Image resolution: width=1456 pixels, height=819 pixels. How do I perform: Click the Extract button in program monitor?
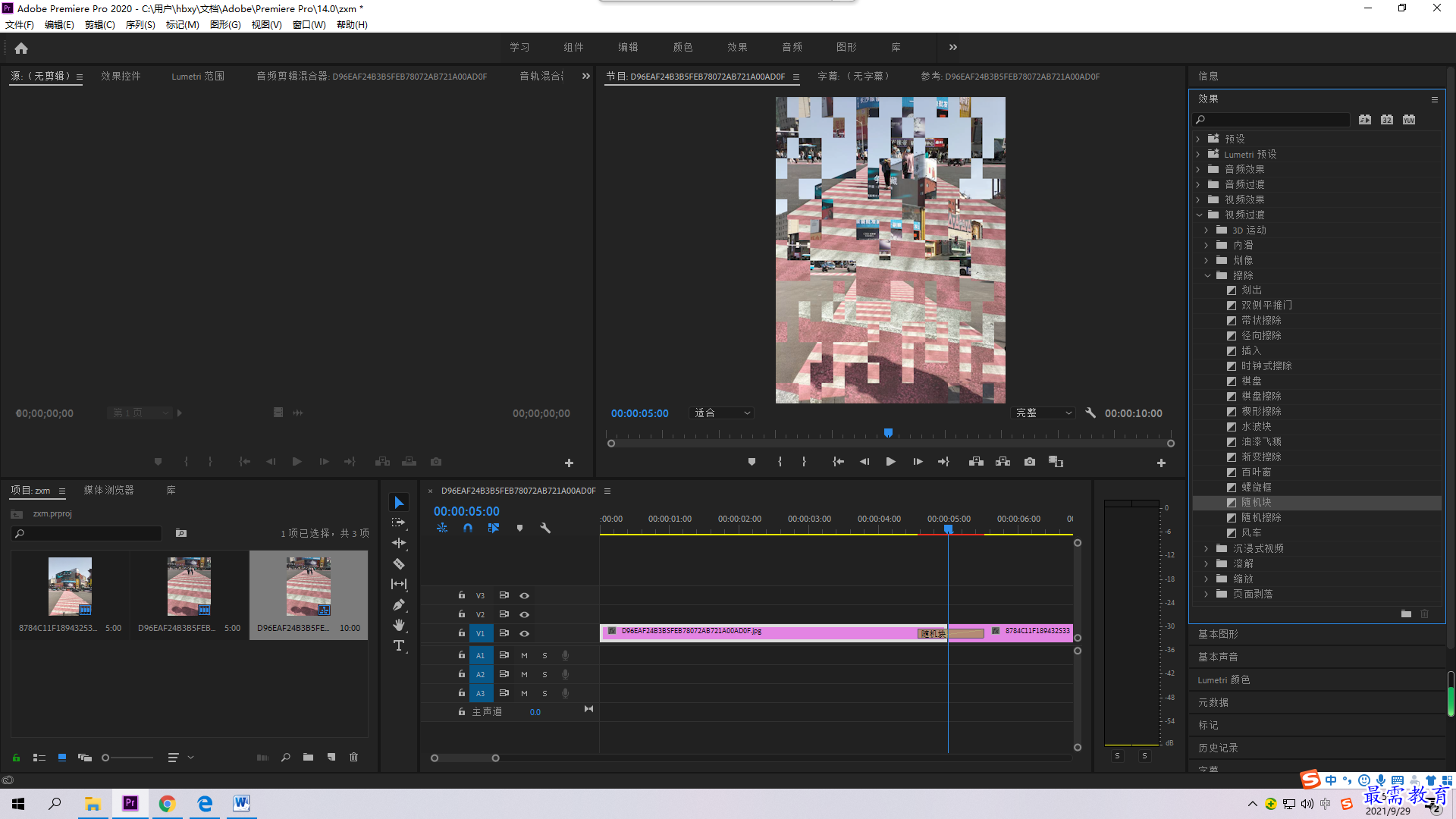tap(1003, 462)
